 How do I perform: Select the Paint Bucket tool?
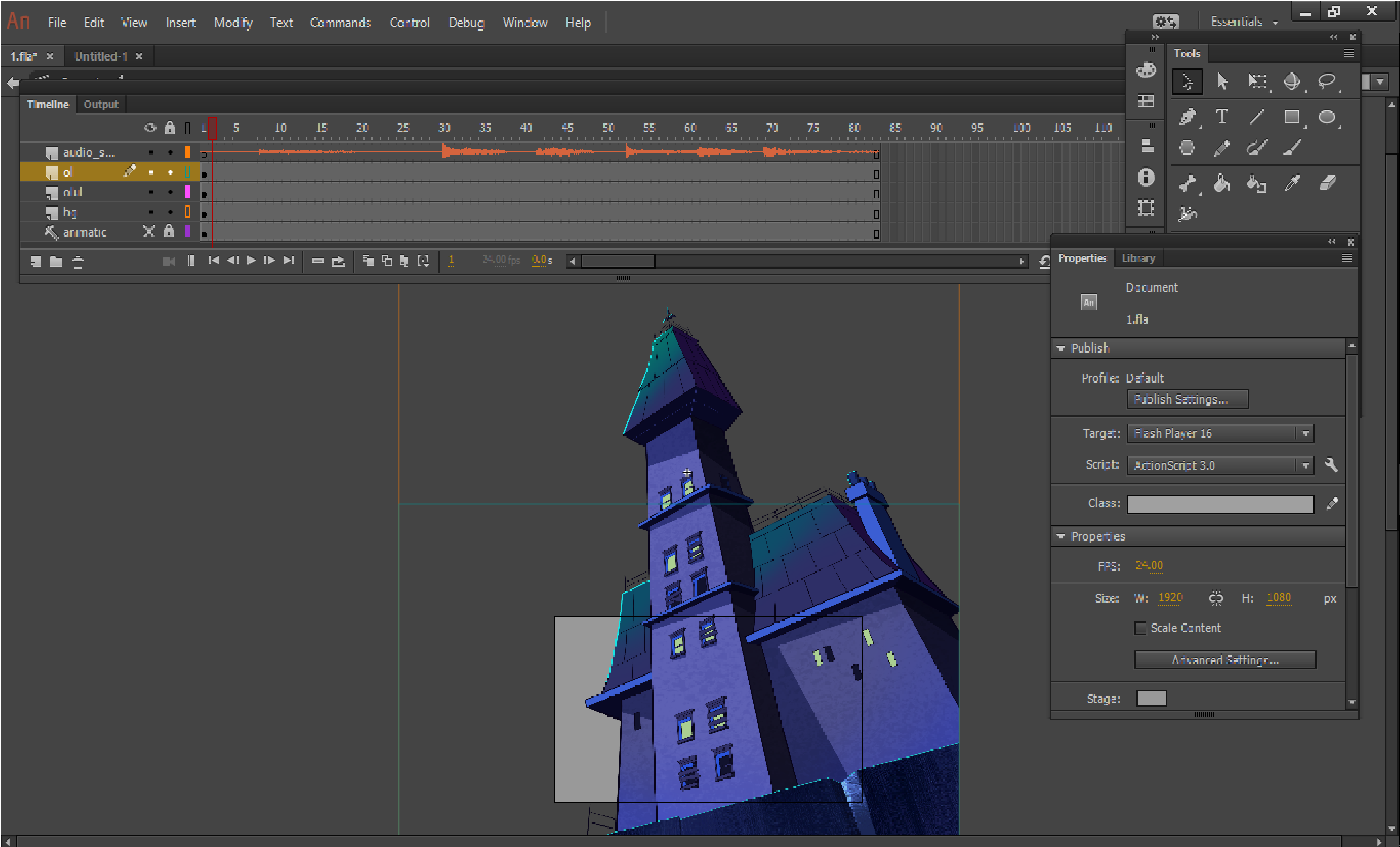point(1222,183)
